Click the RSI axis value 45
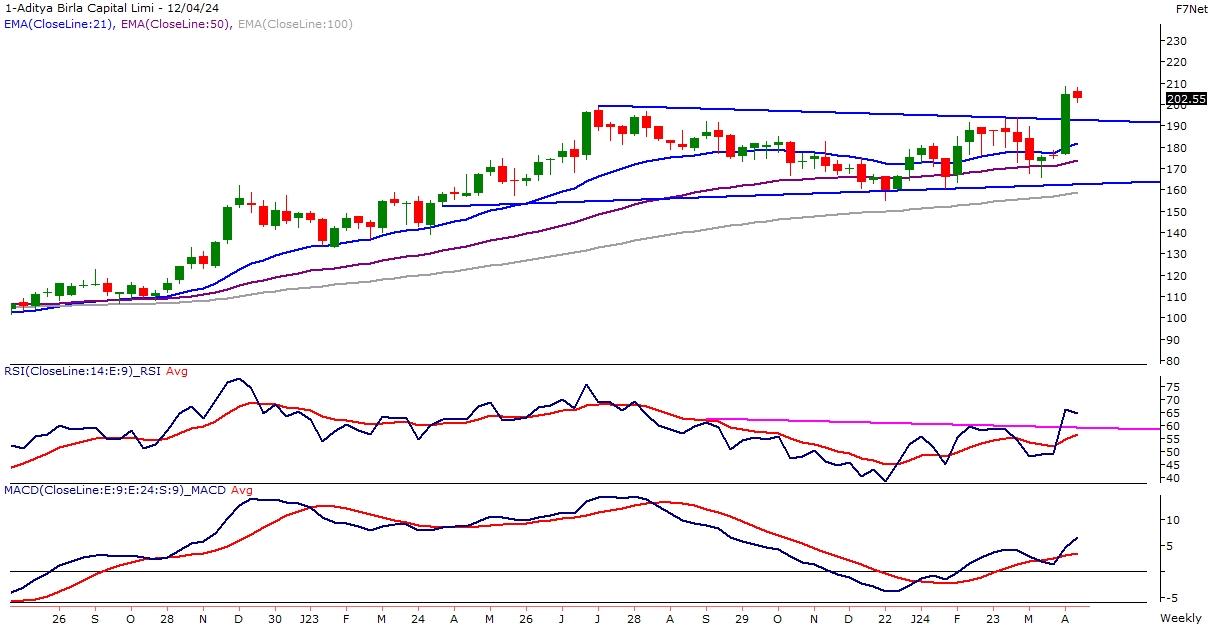Image resolution: width=1212 pixels, height=627 pixels. [x=1173, y=465]
